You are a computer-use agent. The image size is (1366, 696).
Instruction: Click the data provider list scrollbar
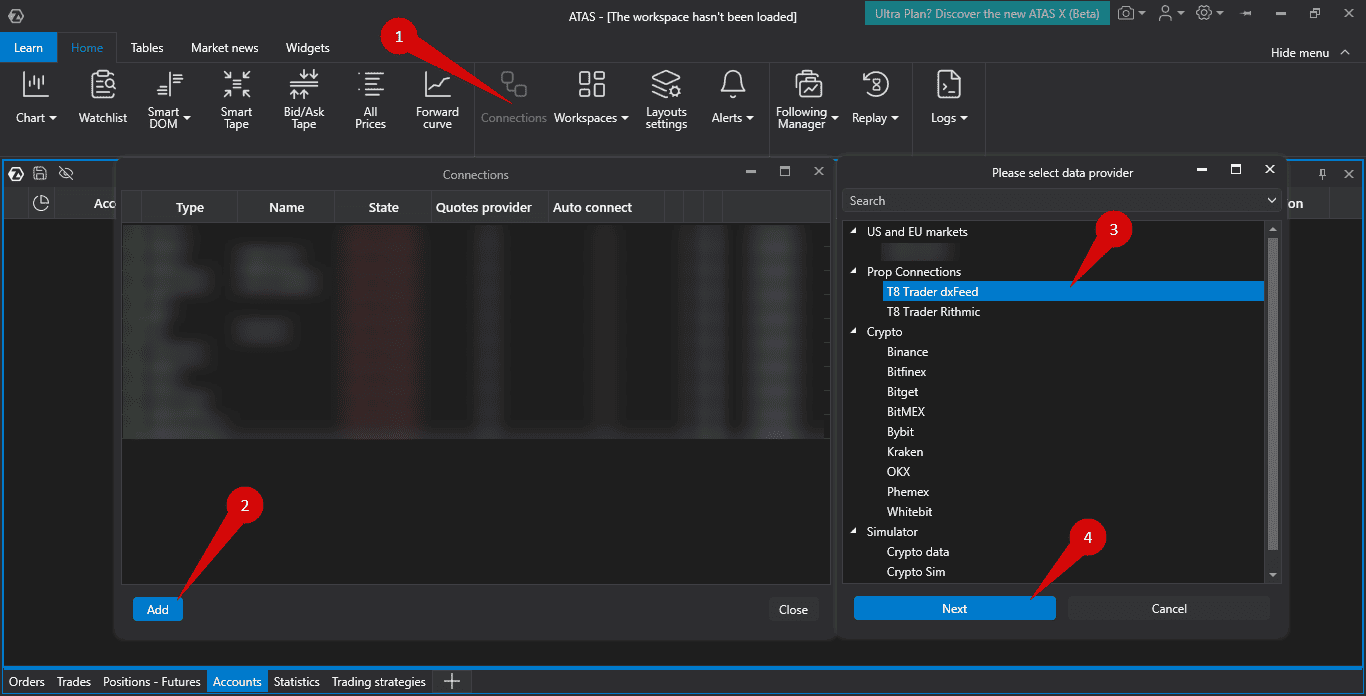coord(1273,393)
